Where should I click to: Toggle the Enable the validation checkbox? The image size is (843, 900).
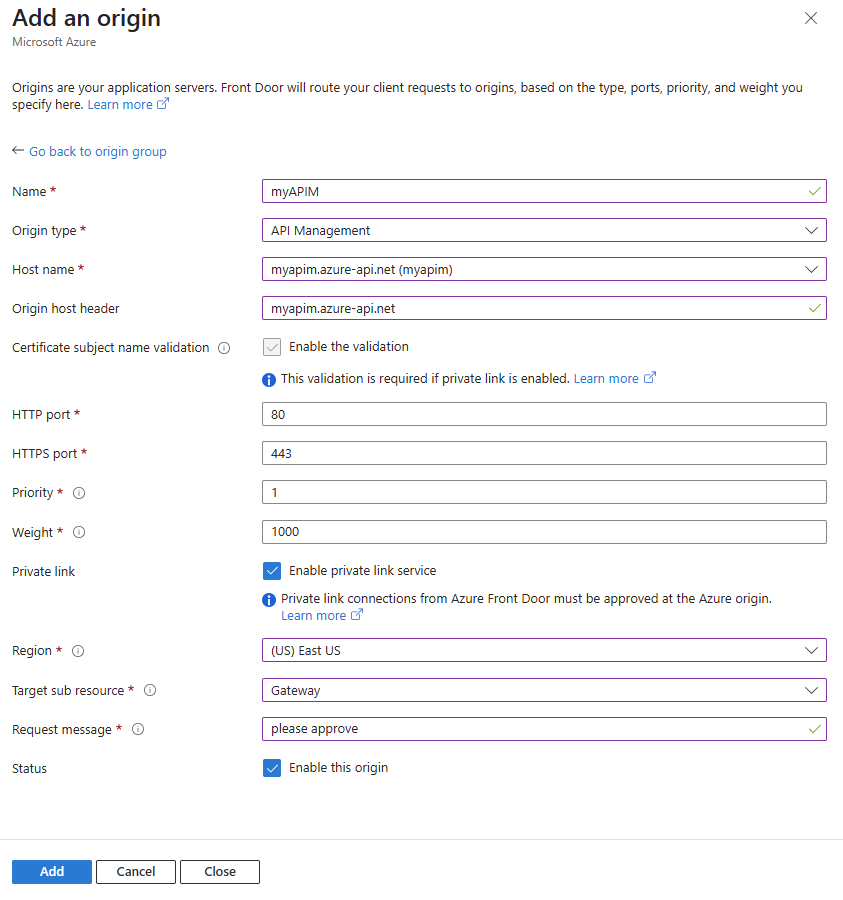(x=272, y=347)
